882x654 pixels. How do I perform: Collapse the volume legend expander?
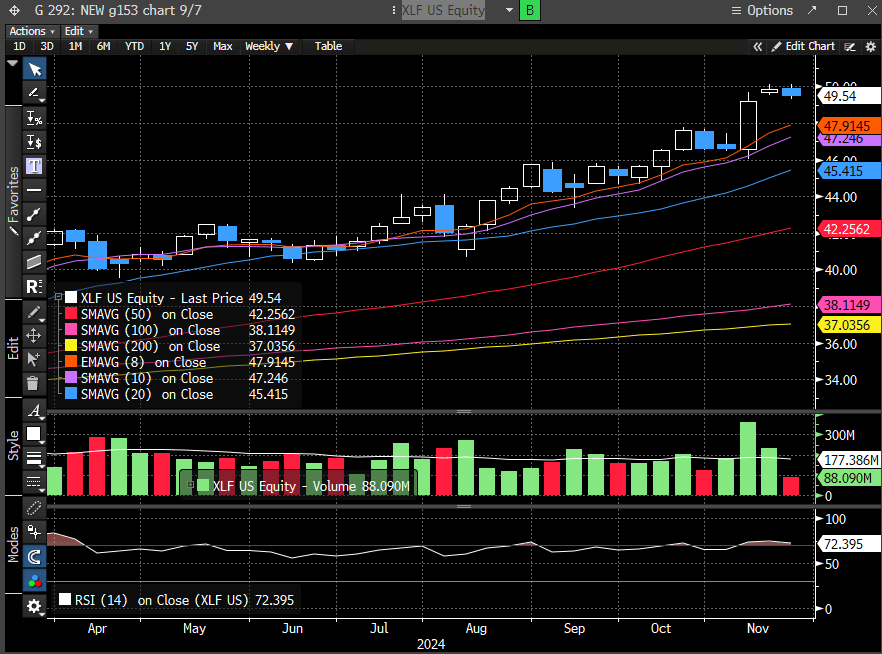point(191,485)
